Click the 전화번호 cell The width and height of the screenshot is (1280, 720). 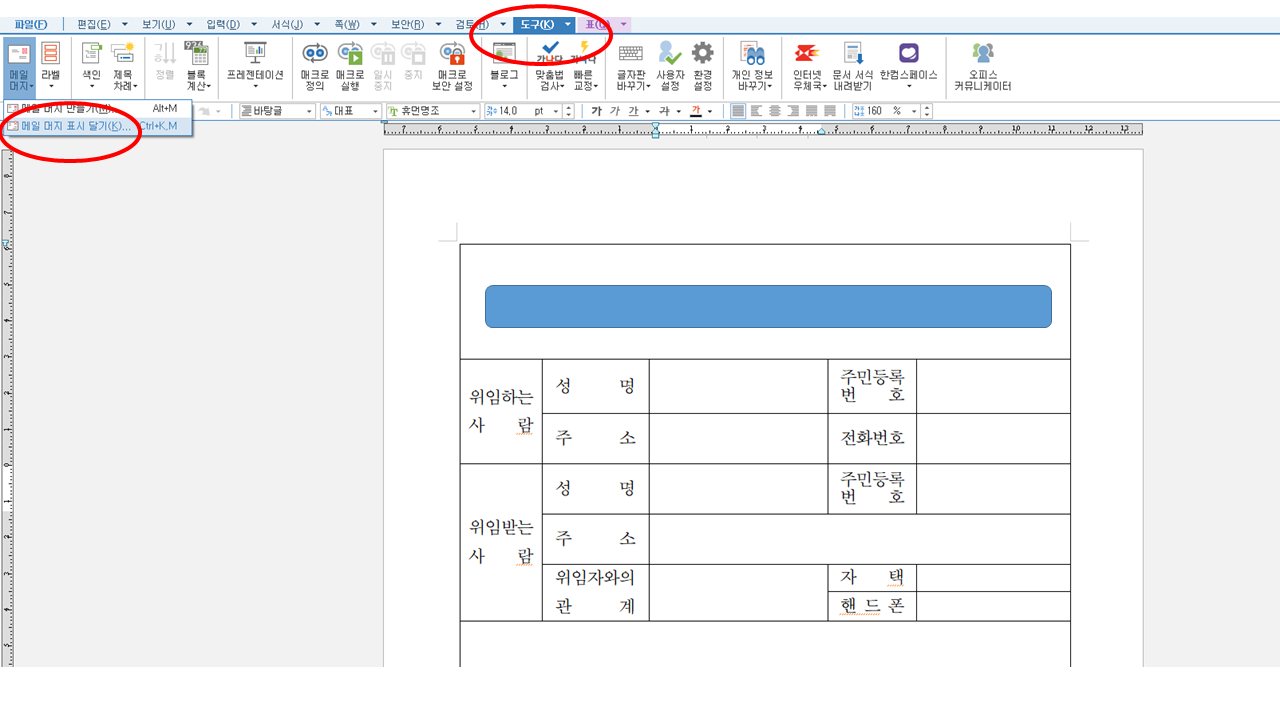point(872,438)
